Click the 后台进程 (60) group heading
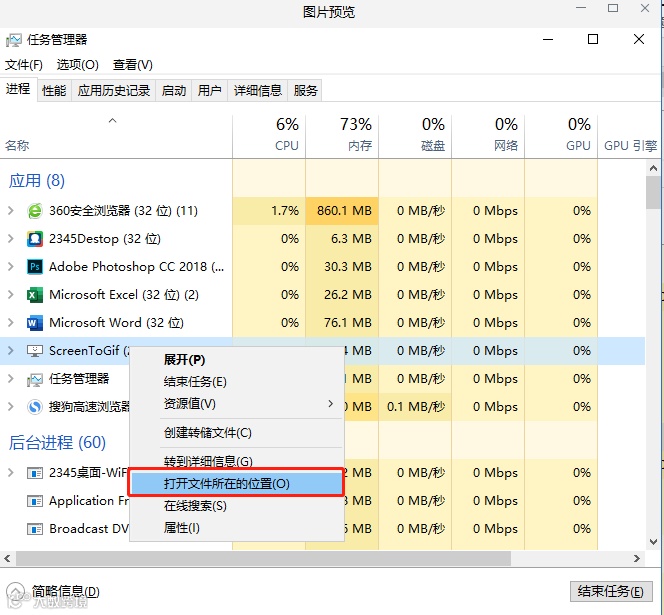The image size is (664, 615). (57, 443)
